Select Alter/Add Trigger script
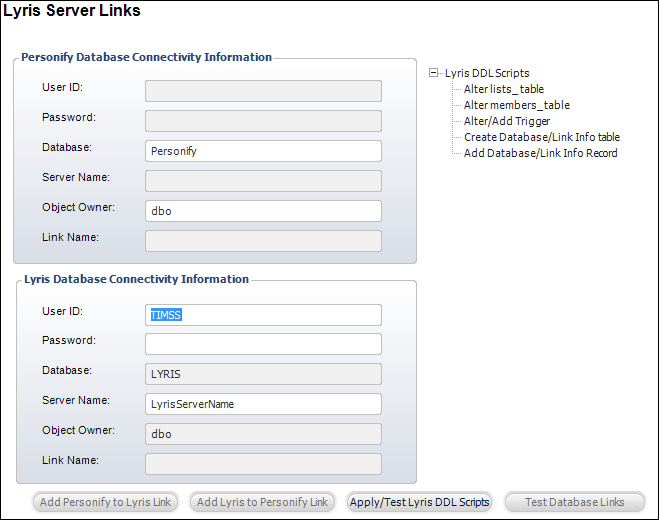The image size is (659, 520). click(x=506, y=121)
